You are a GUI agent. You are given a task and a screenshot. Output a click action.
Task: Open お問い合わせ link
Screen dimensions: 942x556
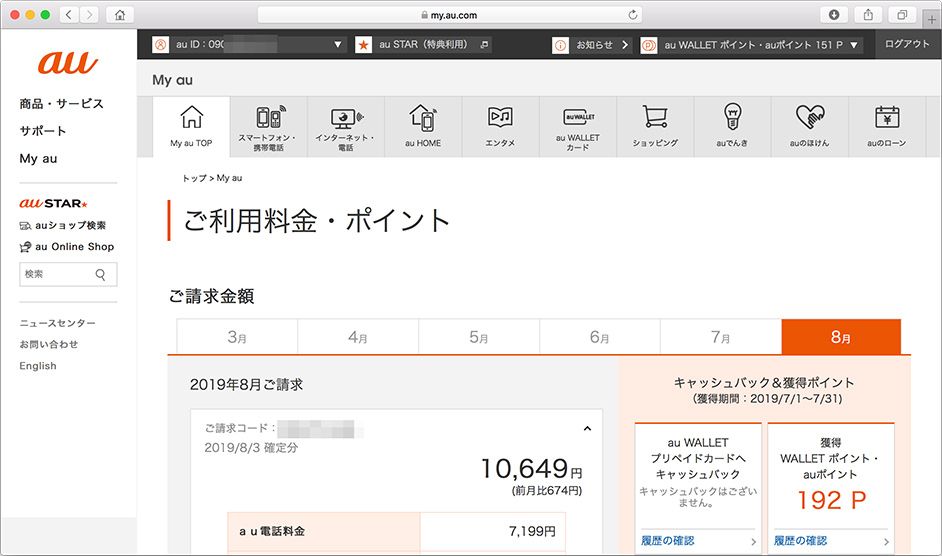[49, 344]
